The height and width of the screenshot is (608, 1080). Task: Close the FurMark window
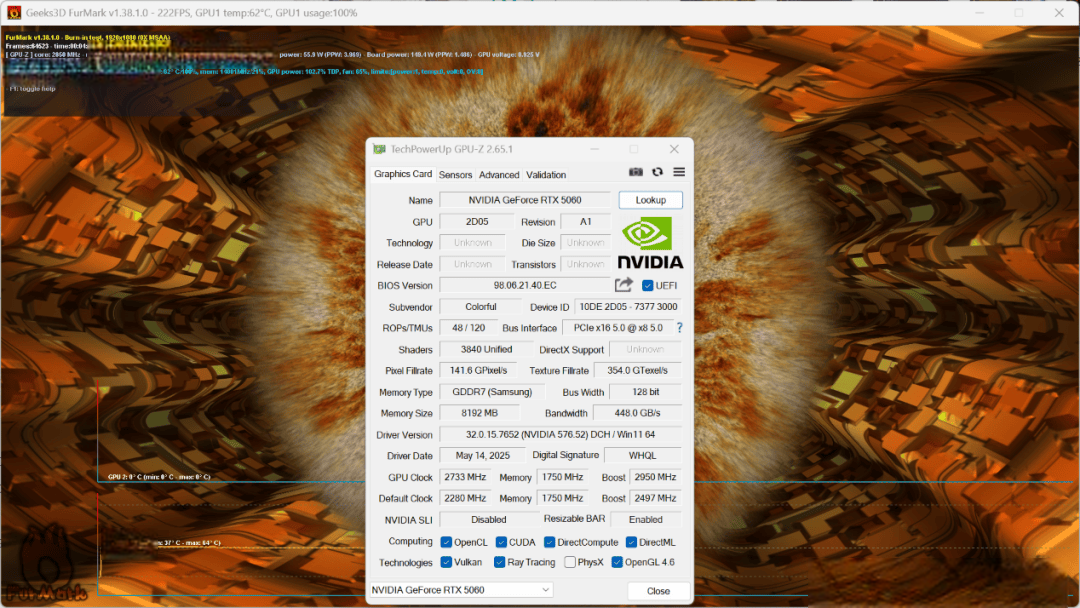pyautogui.click(x=1059, y=12)
